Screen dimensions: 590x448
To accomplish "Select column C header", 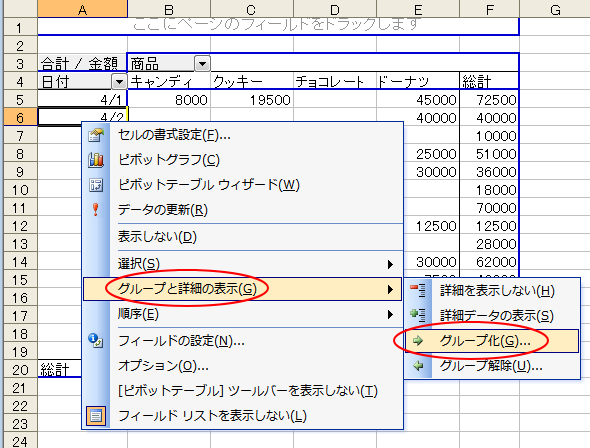I will 252,9.
